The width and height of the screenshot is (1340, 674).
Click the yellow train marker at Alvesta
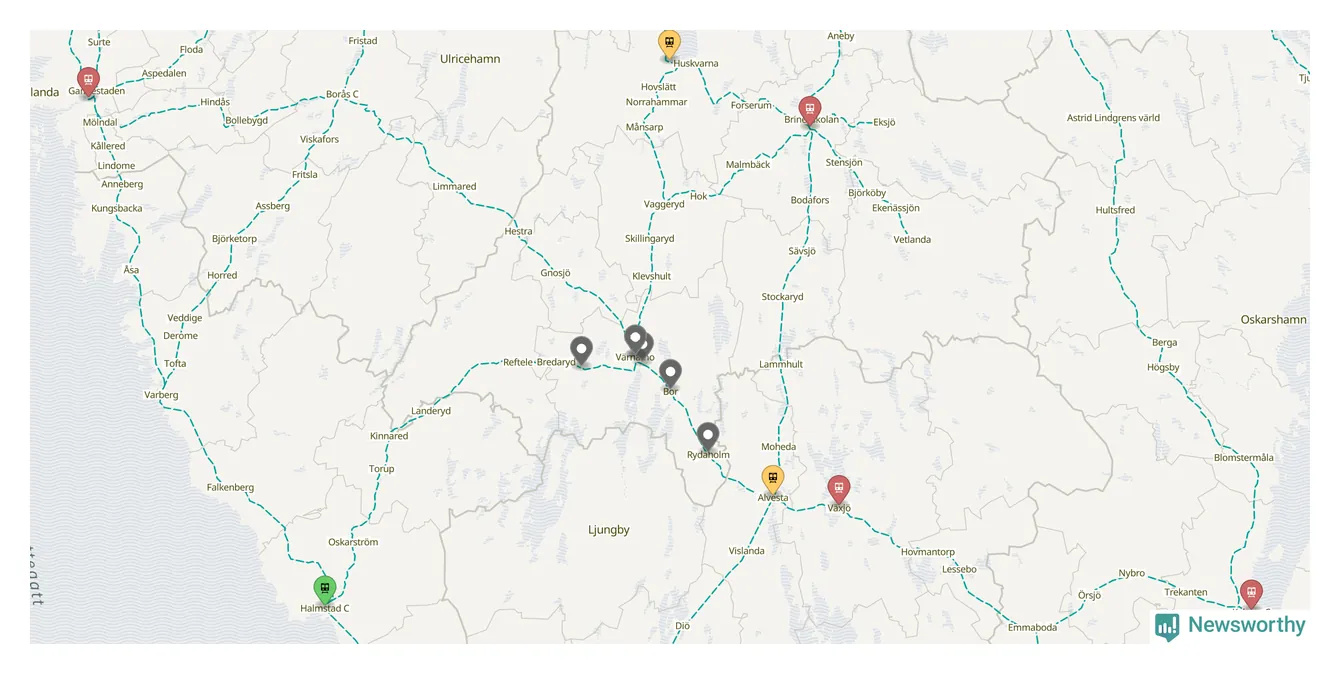click(772, 480)
